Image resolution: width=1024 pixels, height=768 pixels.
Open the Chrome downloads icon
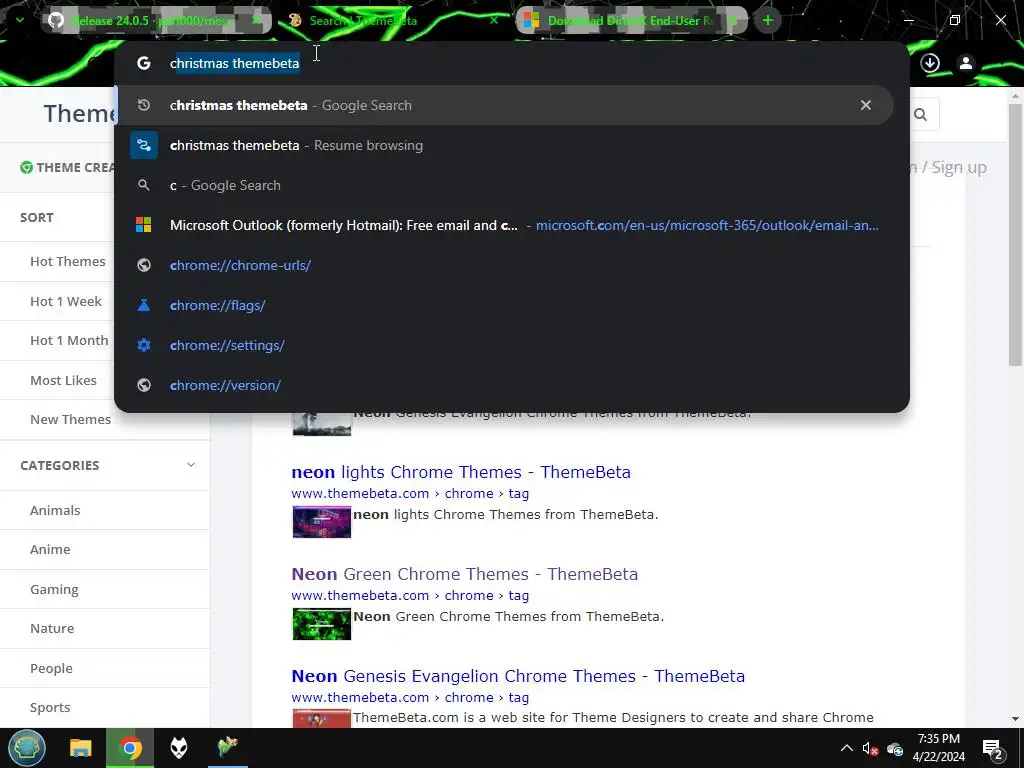pyautogui.click(x=930, y=63)
